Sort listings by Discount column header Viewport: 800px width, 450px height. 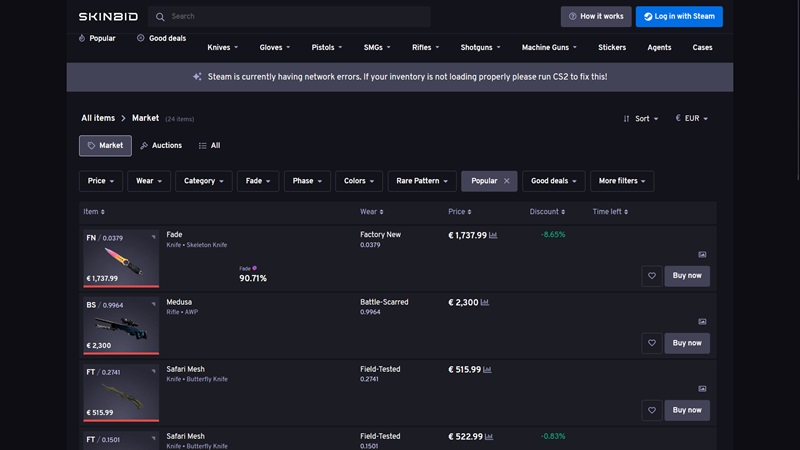pyautogui.click(x=547, y=212)
